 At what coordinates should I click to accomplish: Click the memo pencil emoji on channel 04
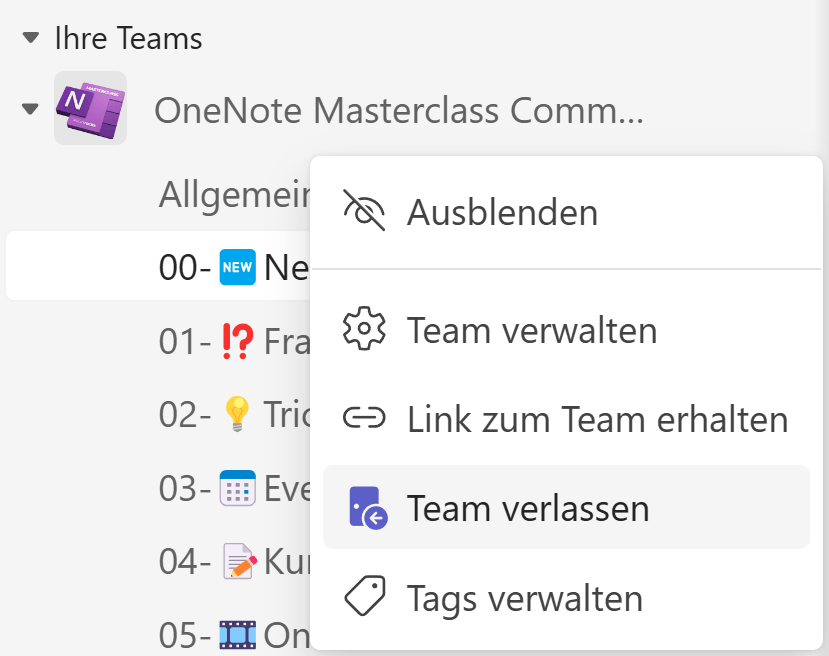click(240, 561)
